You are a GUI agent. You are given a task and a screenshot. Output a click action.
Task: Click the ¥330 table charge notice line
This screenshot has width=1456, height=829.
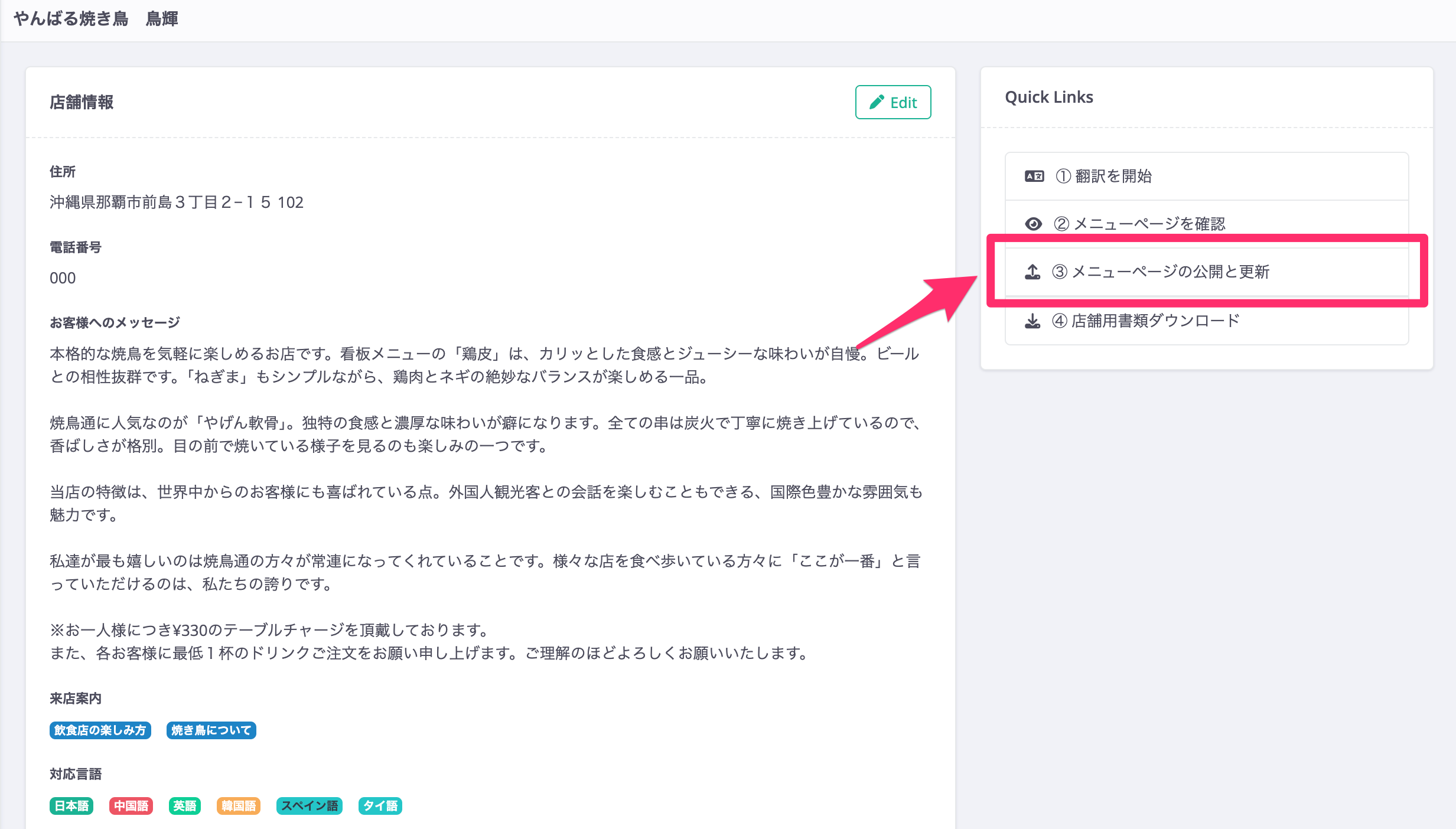pos(269,630)
